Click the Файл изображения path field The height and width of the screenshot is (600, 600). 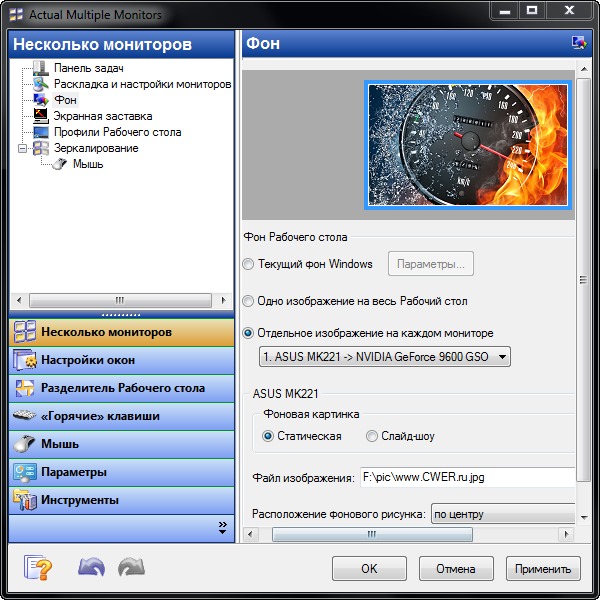pos(466,477)
